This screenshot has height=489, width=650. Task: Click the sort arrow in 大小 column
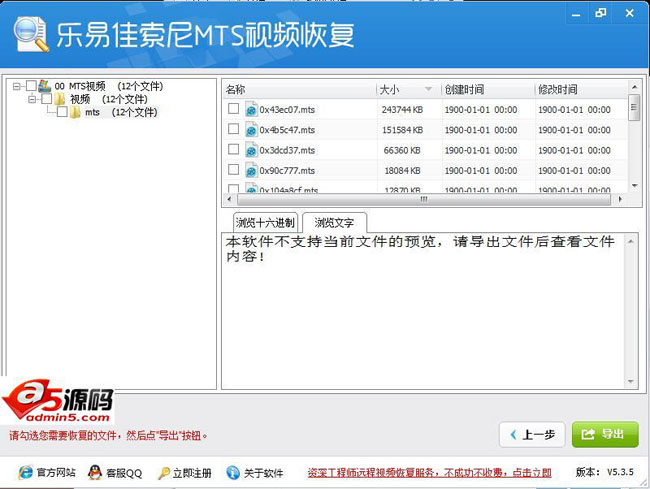429,89
